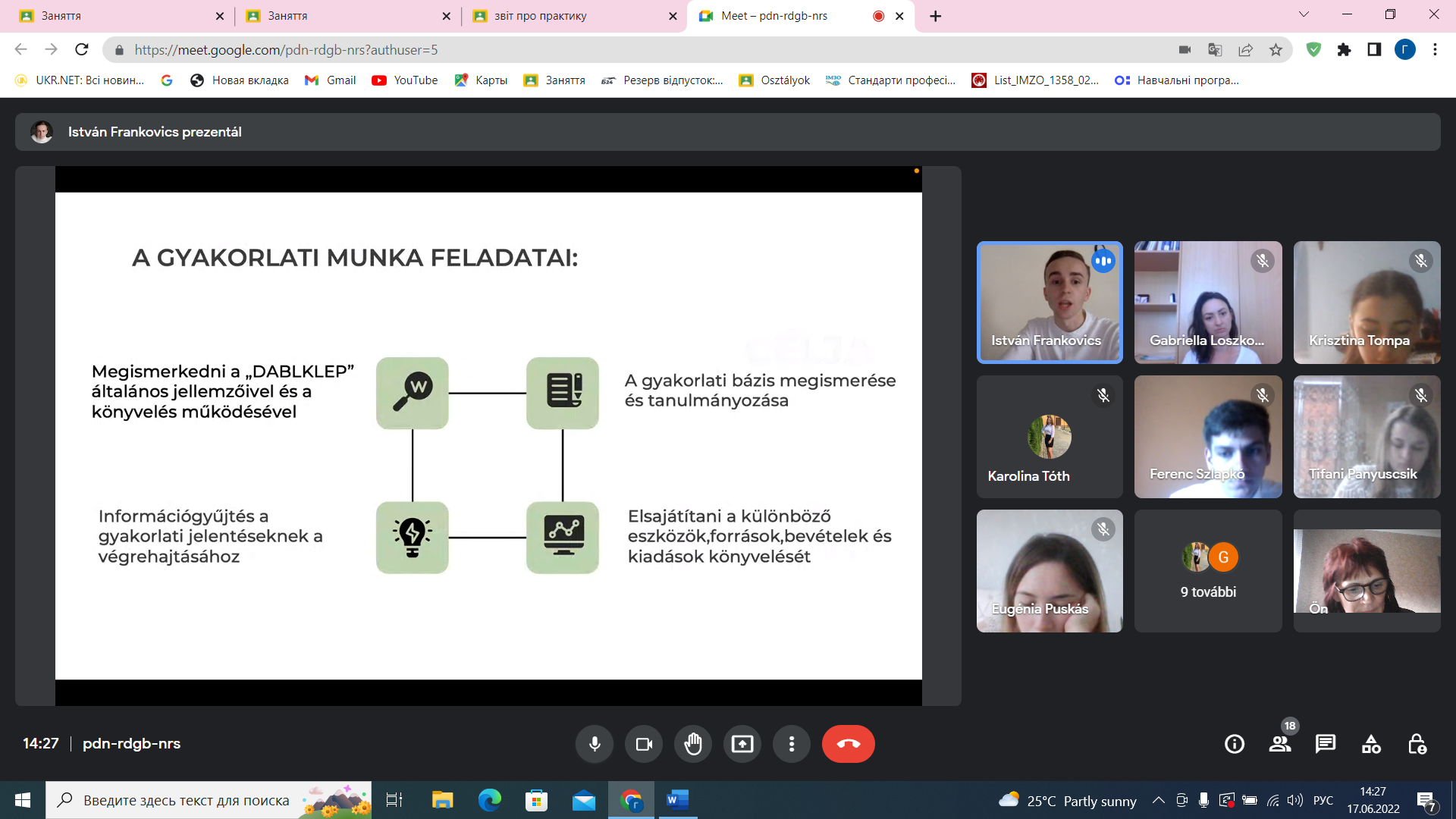Show the participants list
1456x819 pixels.
click(1280, 744)
